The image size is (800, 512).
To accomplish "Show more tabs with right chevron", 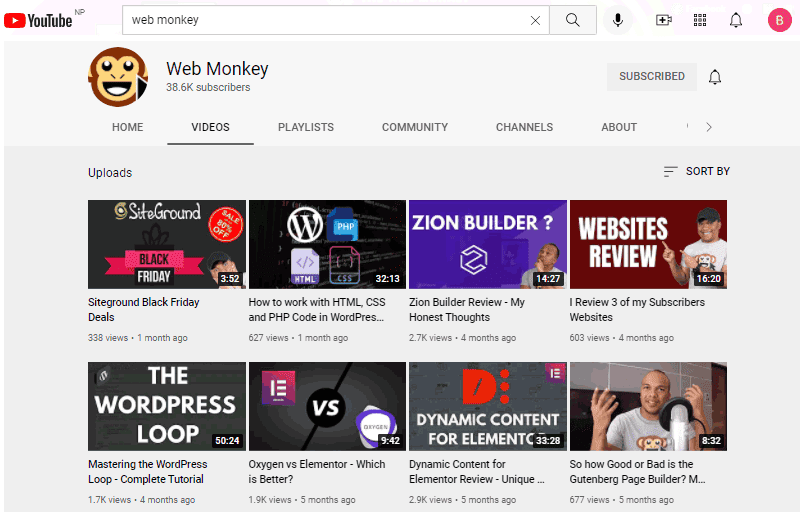I will click(x=709, y=127).
